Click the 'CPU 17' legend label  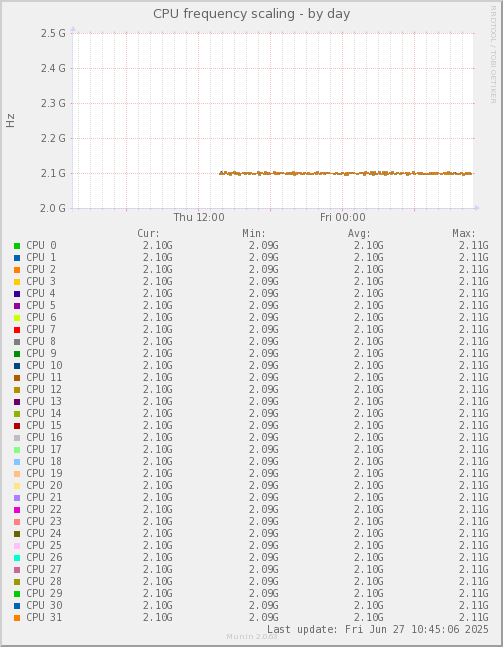(44, 449)
